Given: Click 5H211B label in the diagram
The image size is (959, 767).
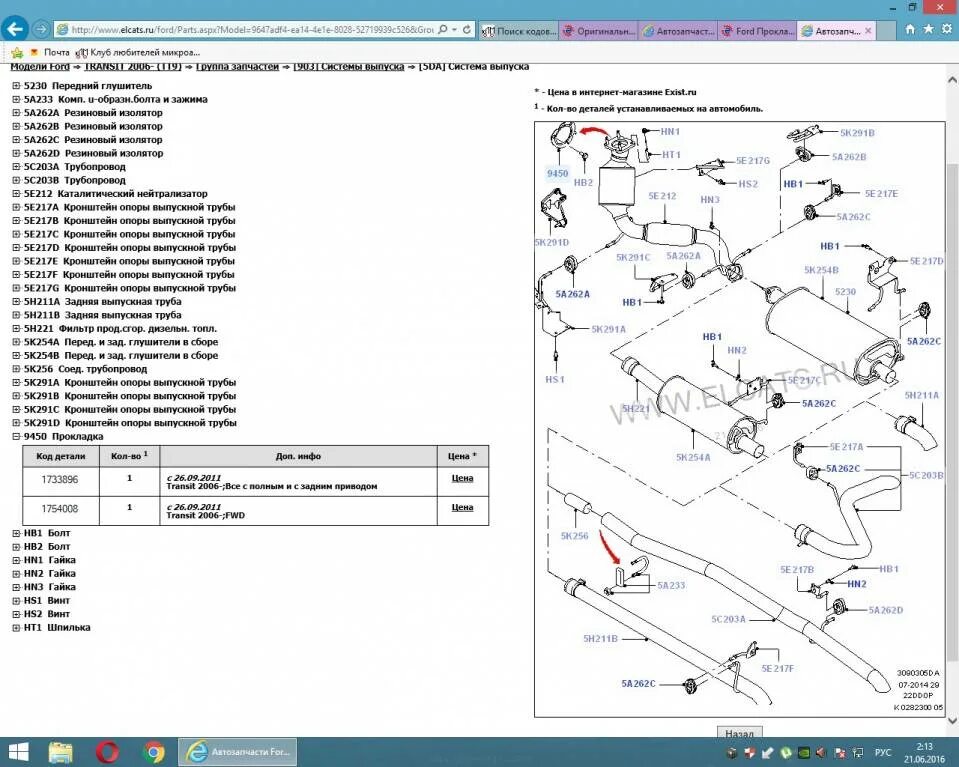Looking at the screenshot, I should click(x=601, y=639).
